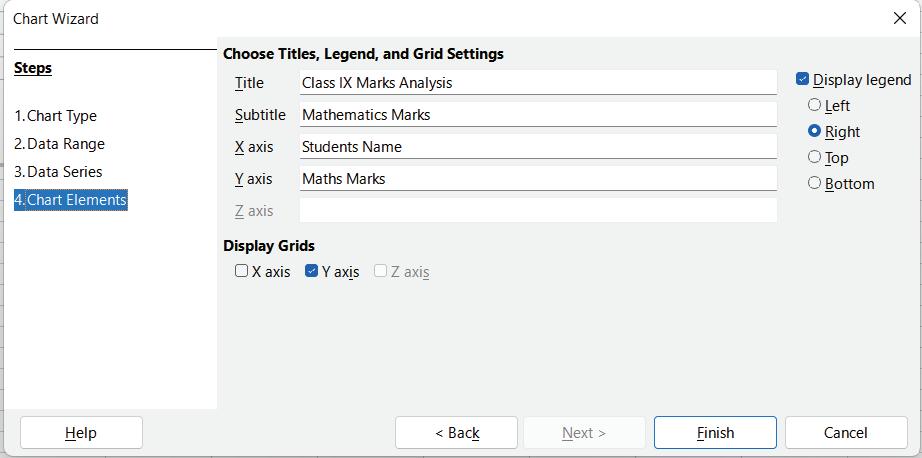Disable Y axis grid checkbox
The image size is (922, 458).
point(312,271)
